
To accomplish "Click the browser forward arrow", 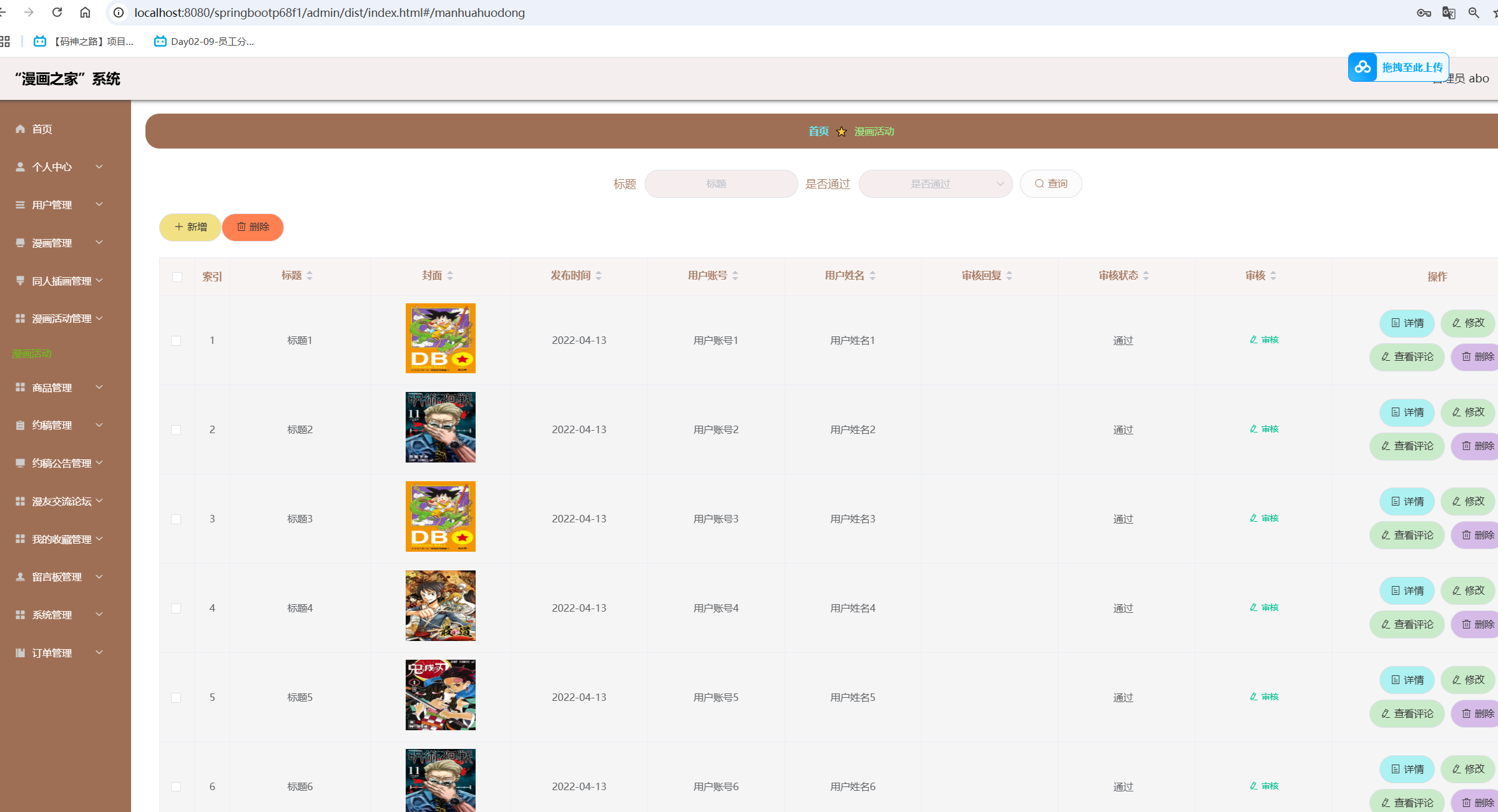I will 29,12.
